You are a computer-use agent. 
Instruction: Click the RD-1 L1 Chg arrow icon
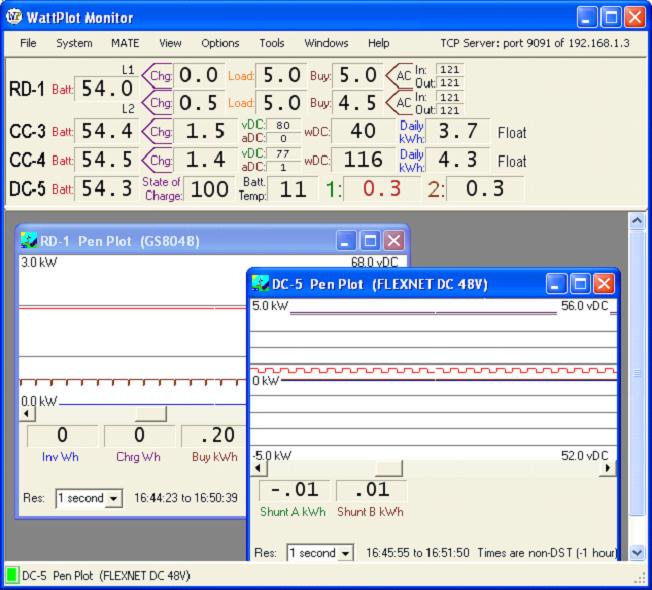click(156, 76)
